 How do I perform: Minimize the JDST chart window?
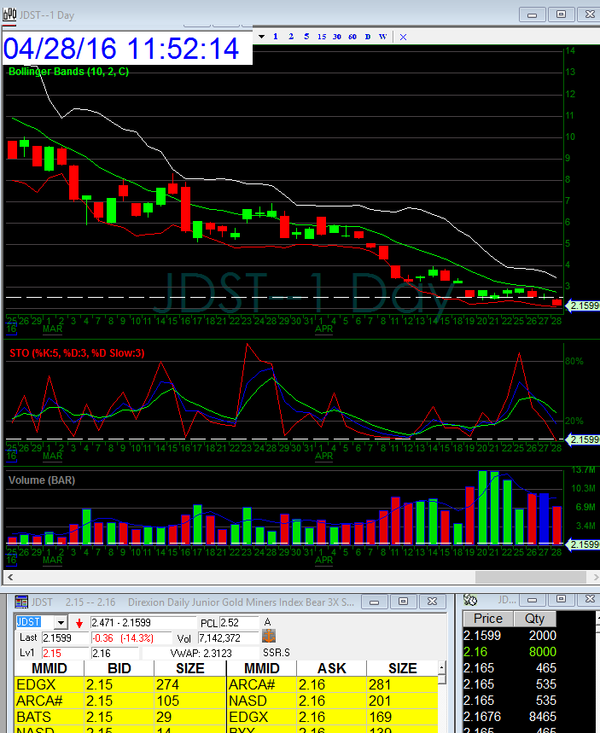point(532,14)
